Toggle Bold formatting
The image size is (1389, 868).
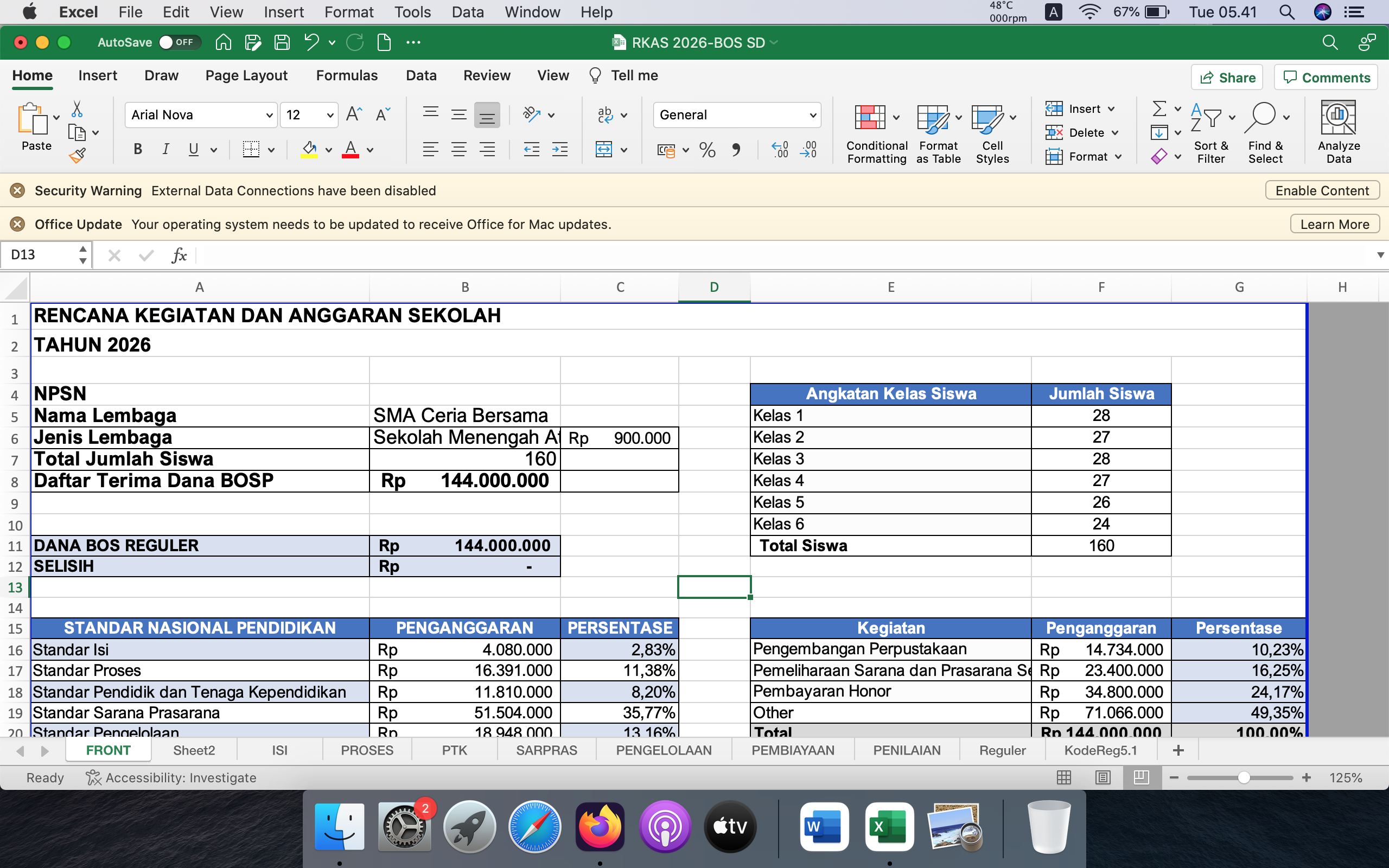click(x=138, y=150)
